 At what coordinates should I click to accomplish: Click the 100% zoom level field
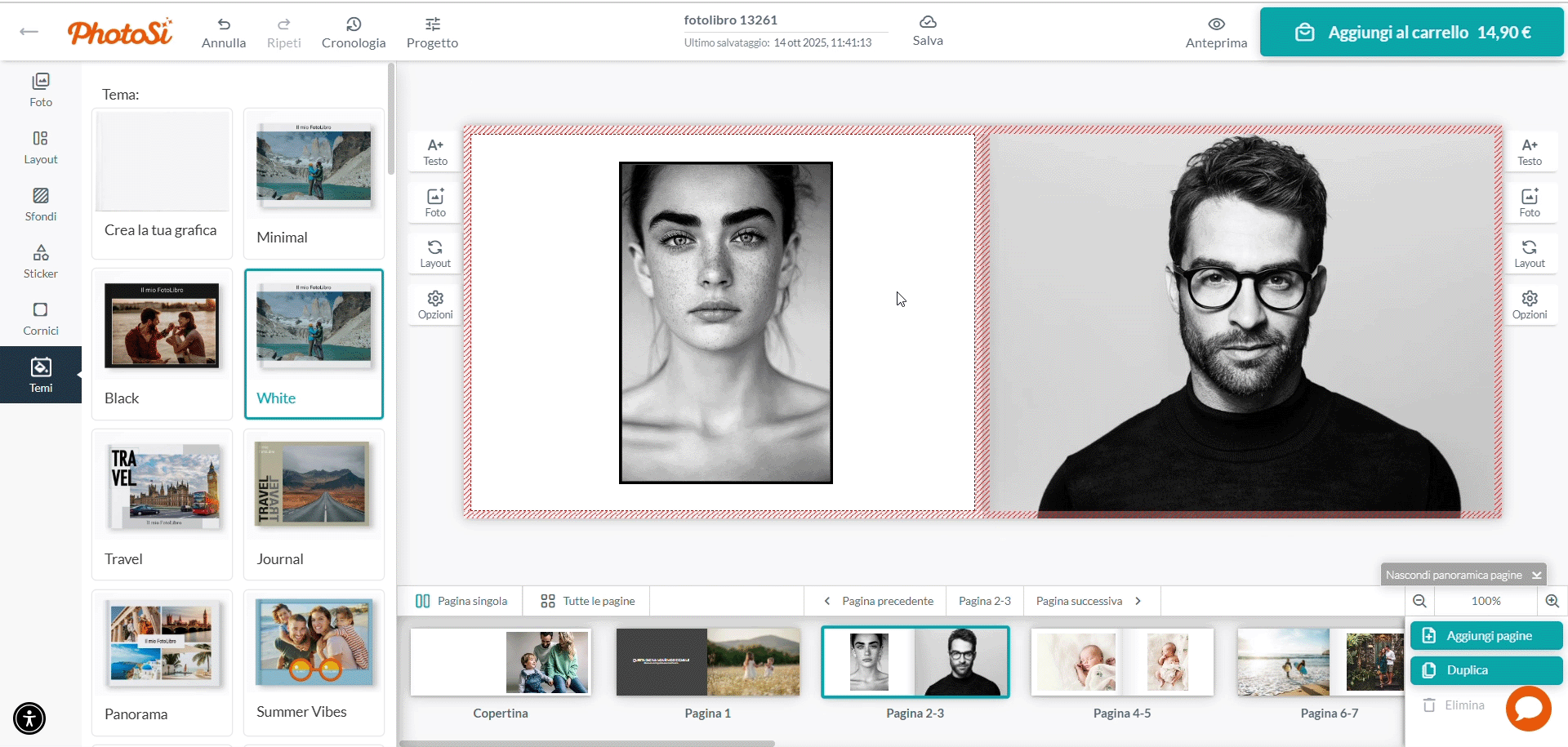(1486, 601)
